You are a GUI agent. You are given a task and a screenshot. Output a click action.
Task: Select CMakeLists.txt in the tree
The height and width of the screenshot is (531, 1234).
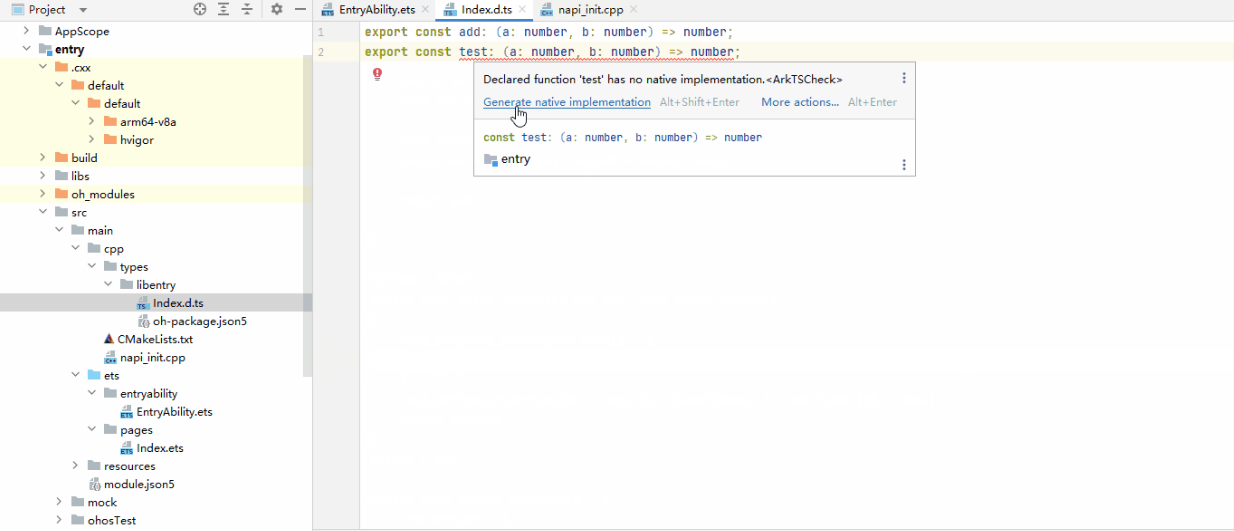155,339
